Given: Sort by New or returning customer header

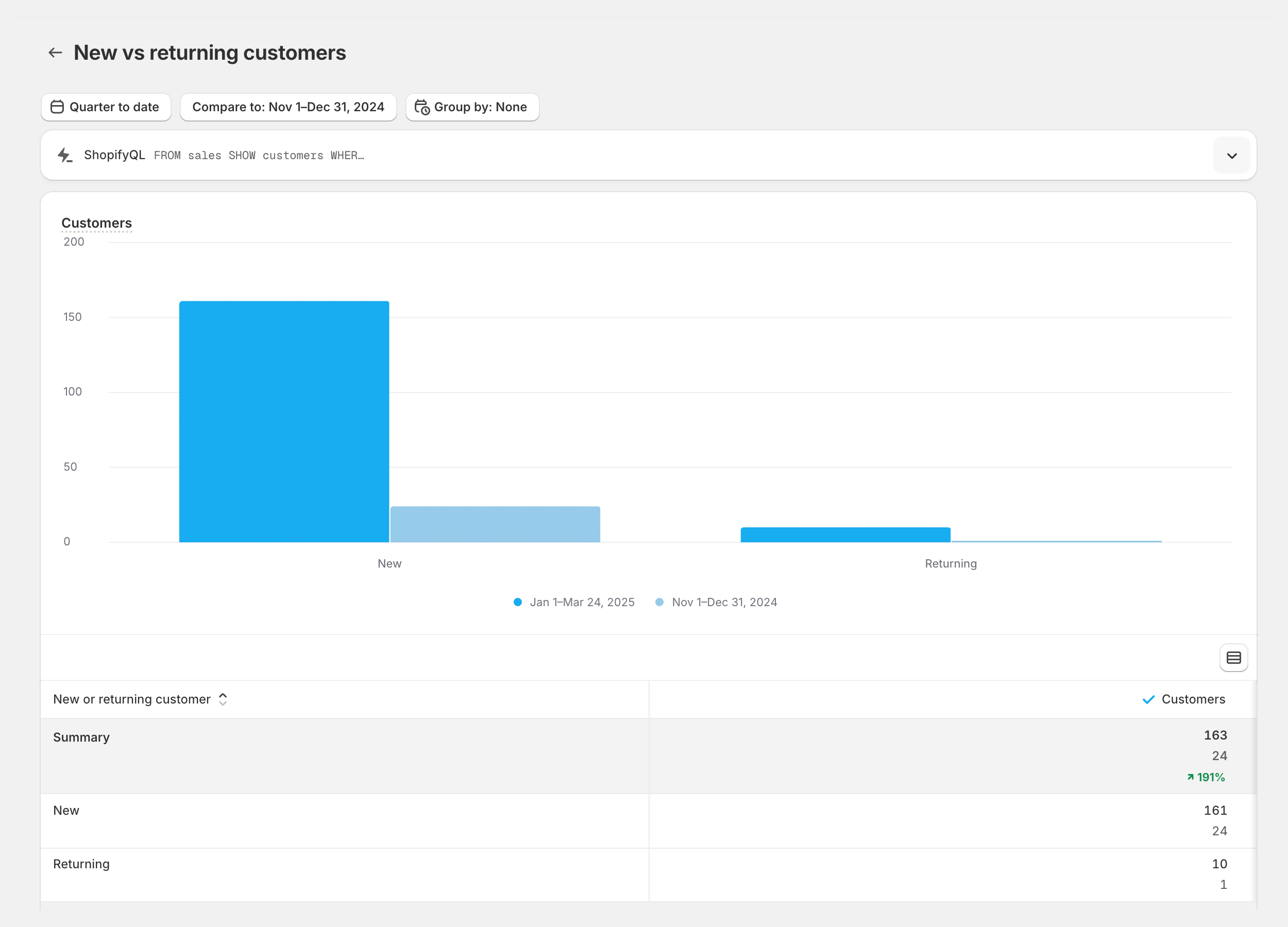Looking at the screenshot, I should (132, 699).
